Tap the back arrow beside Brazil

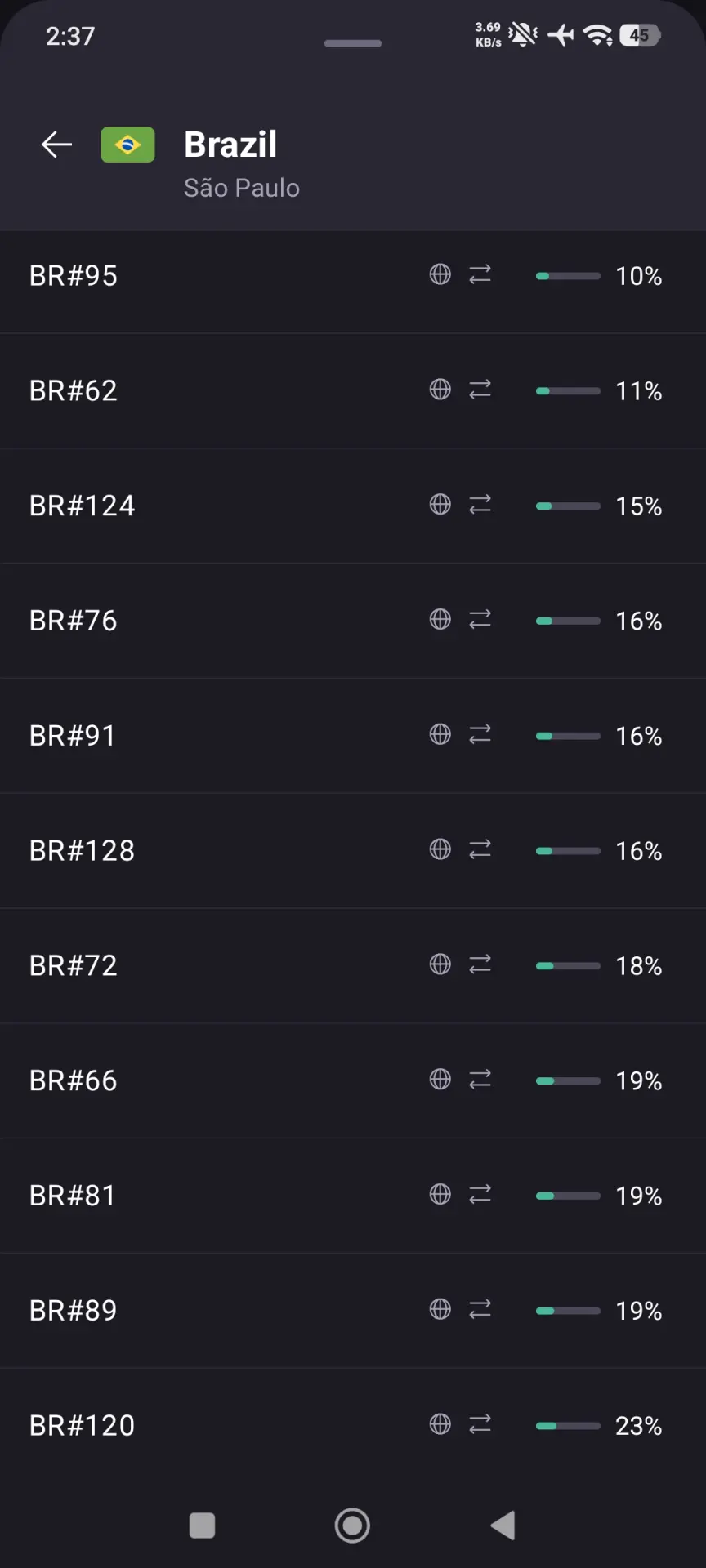pyautogui.click(x=56, y=145)
